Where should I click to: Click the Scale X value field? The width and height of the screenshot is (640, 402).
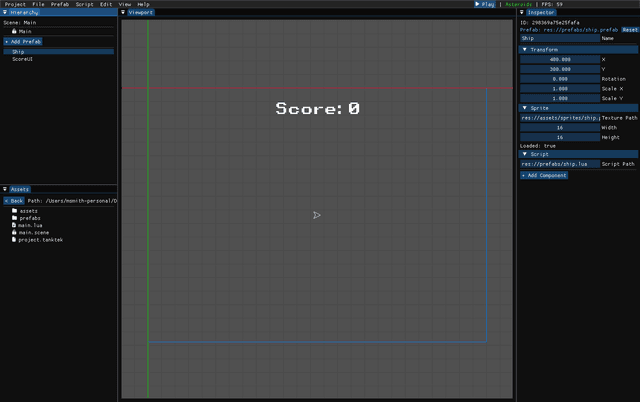560,89
